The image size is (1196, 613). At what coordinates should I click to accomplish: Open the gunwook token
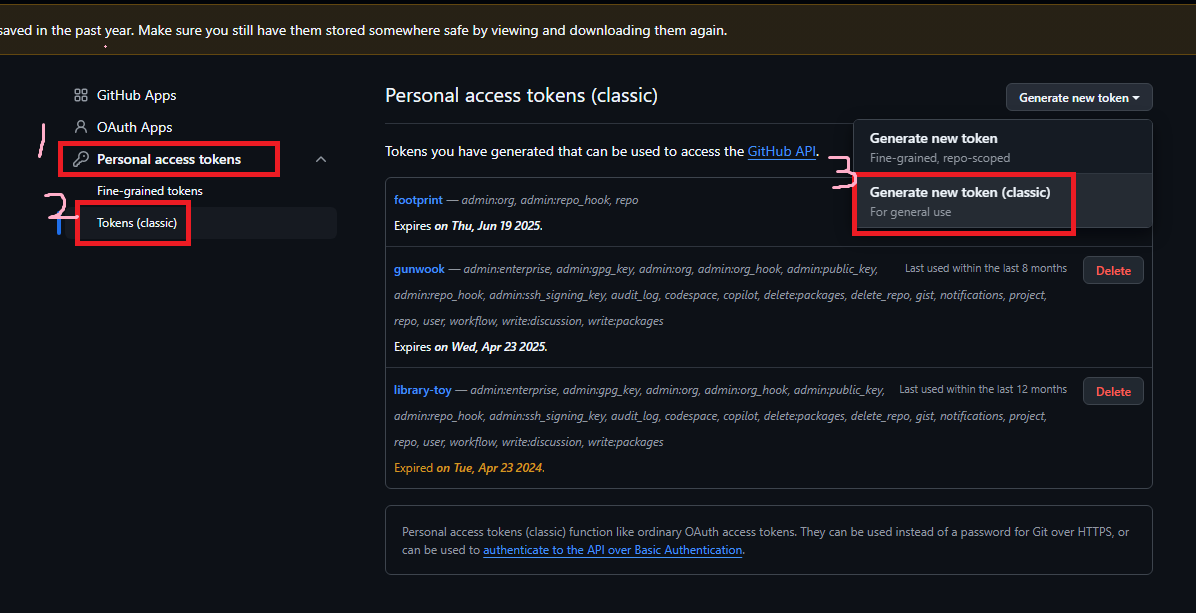(419, 269)
